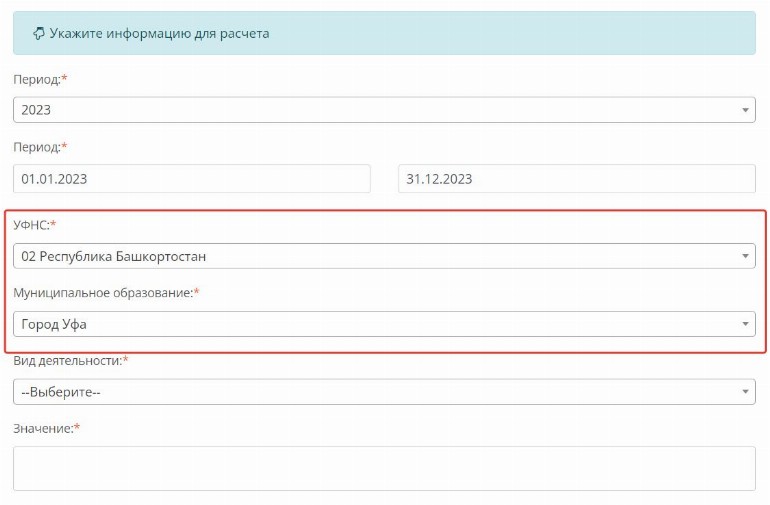
Task: Click the start date field 01.01.2023
Action: [191, 179]
